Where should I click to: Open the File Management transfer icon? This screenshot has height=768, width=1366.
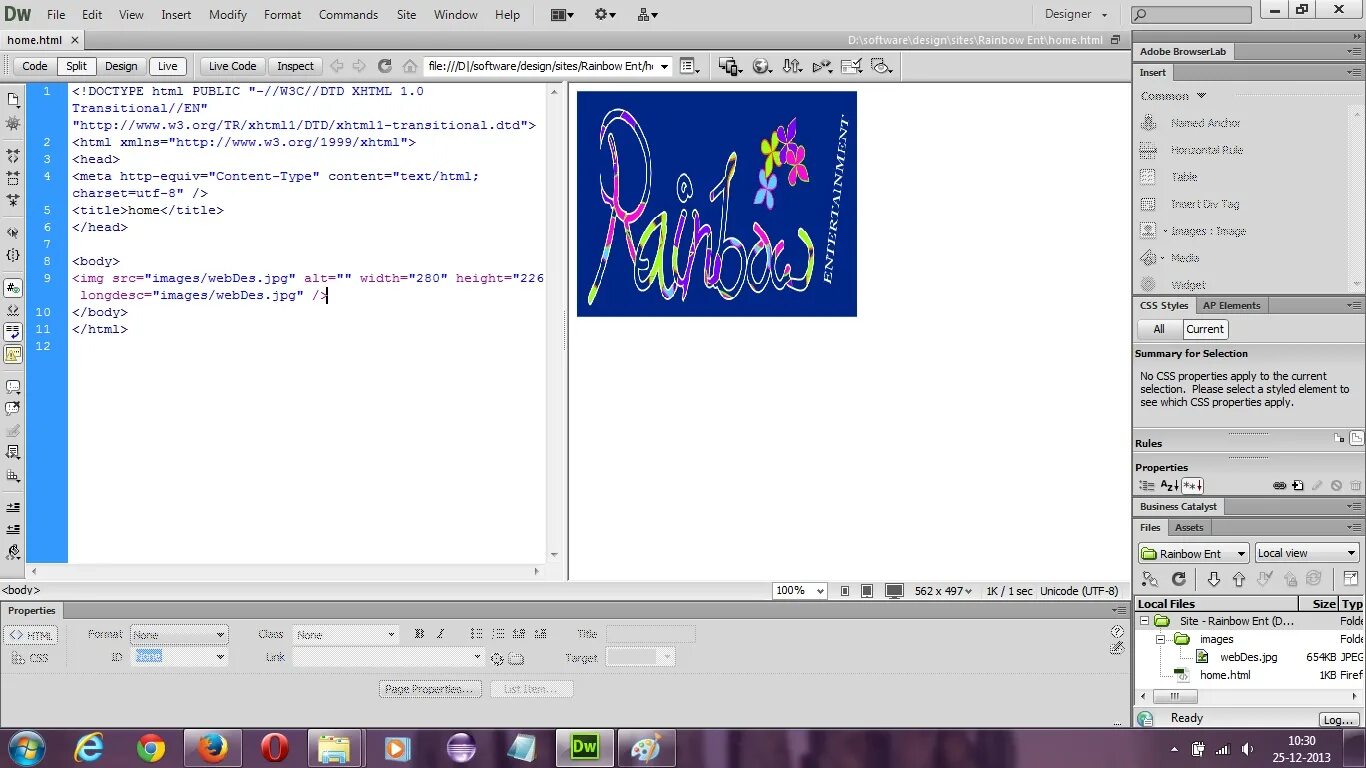[792, 66]
